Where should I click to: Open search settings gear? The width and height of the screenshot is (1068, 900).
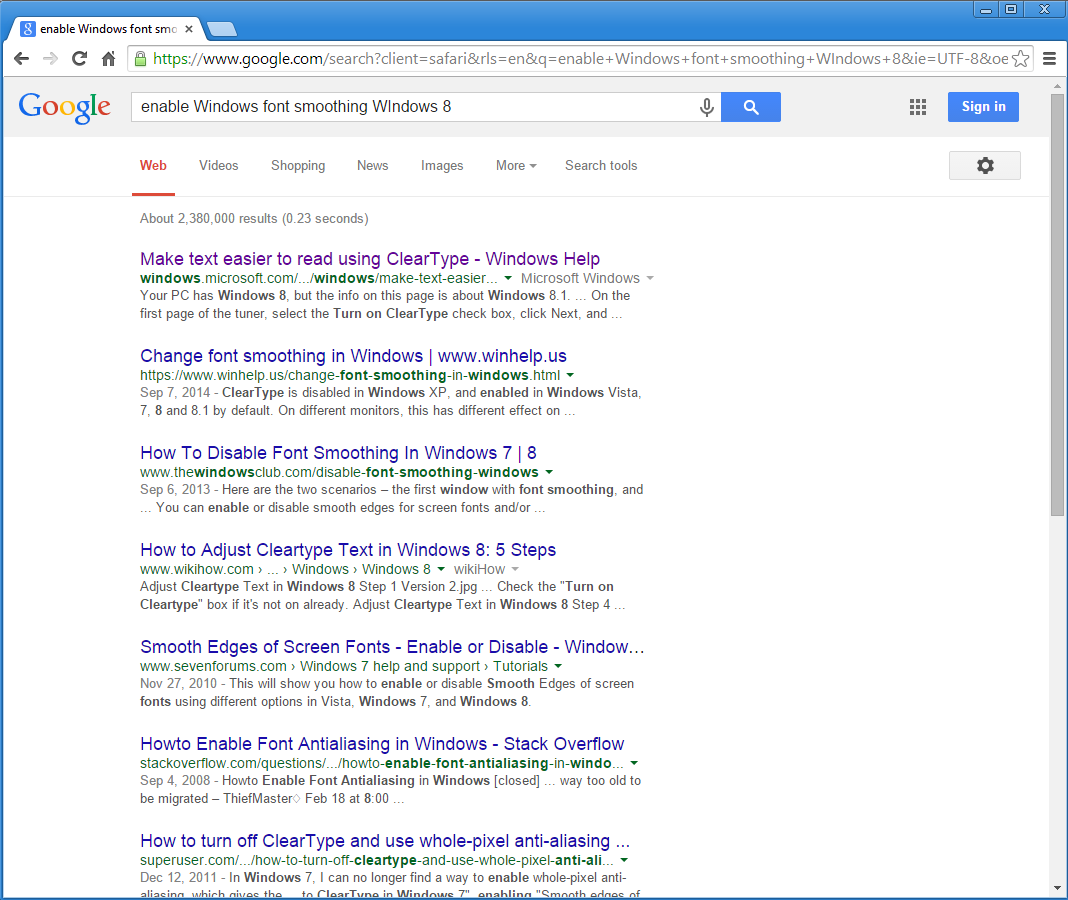point(985,166)
